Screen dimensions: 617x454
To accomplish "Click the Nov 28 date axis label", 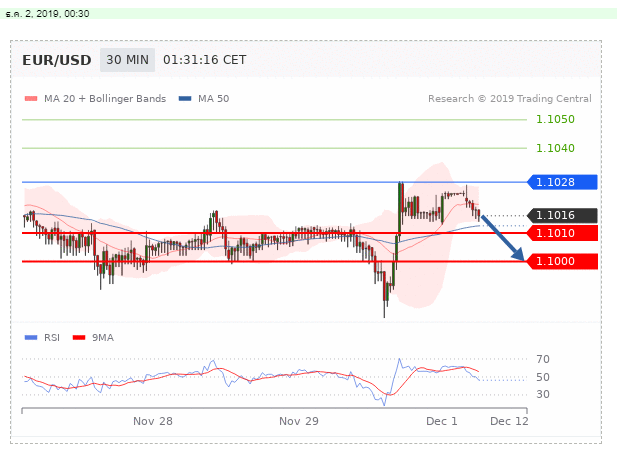I will [x=153, y=421].
